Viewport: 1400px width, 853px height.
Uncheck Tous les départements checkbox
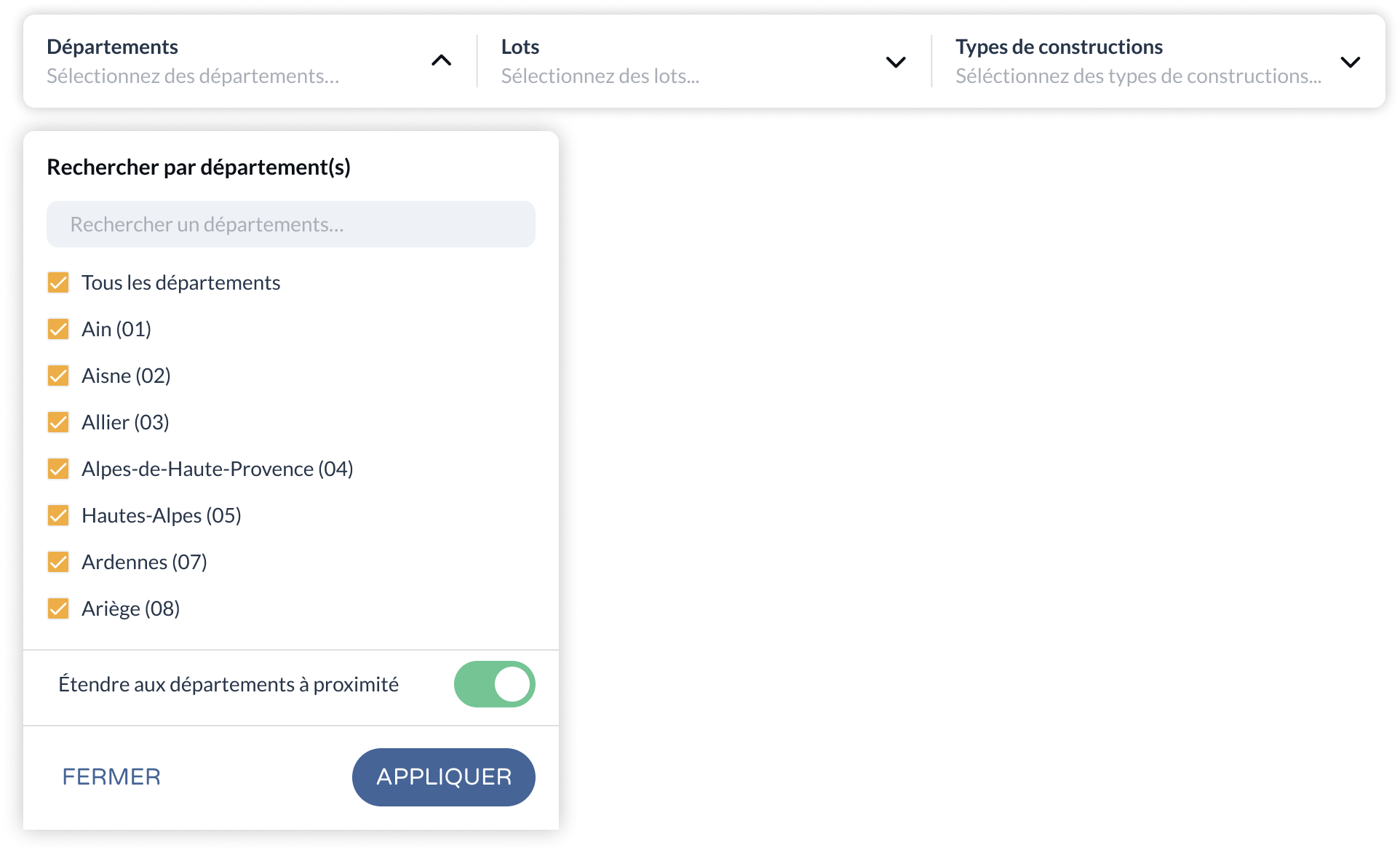pos(58,282)
